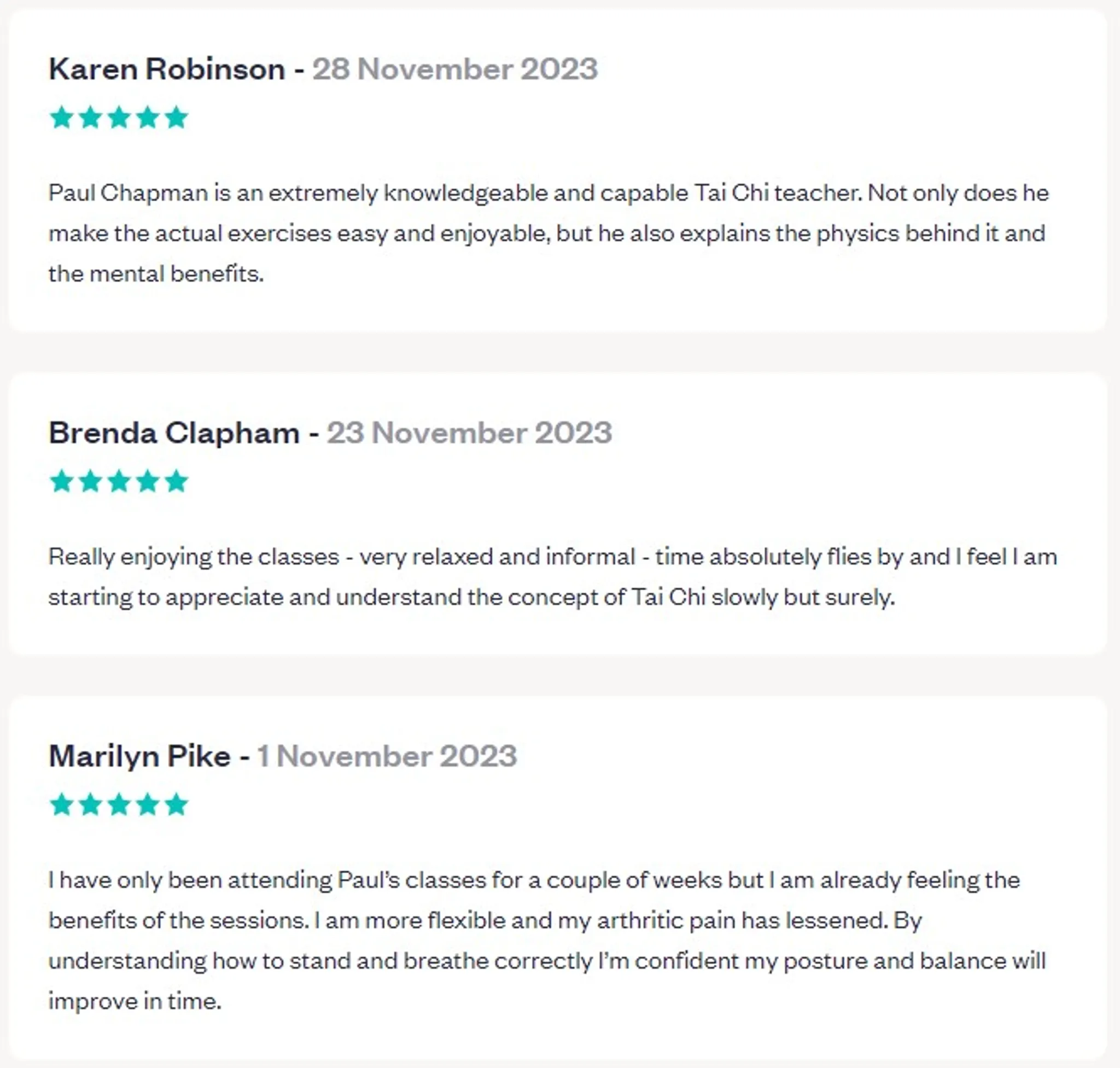Viewport: 1120px width, 1068px height.
Task: Click fourth star in Karen Robinson's rating
Action: pos(148,118)
